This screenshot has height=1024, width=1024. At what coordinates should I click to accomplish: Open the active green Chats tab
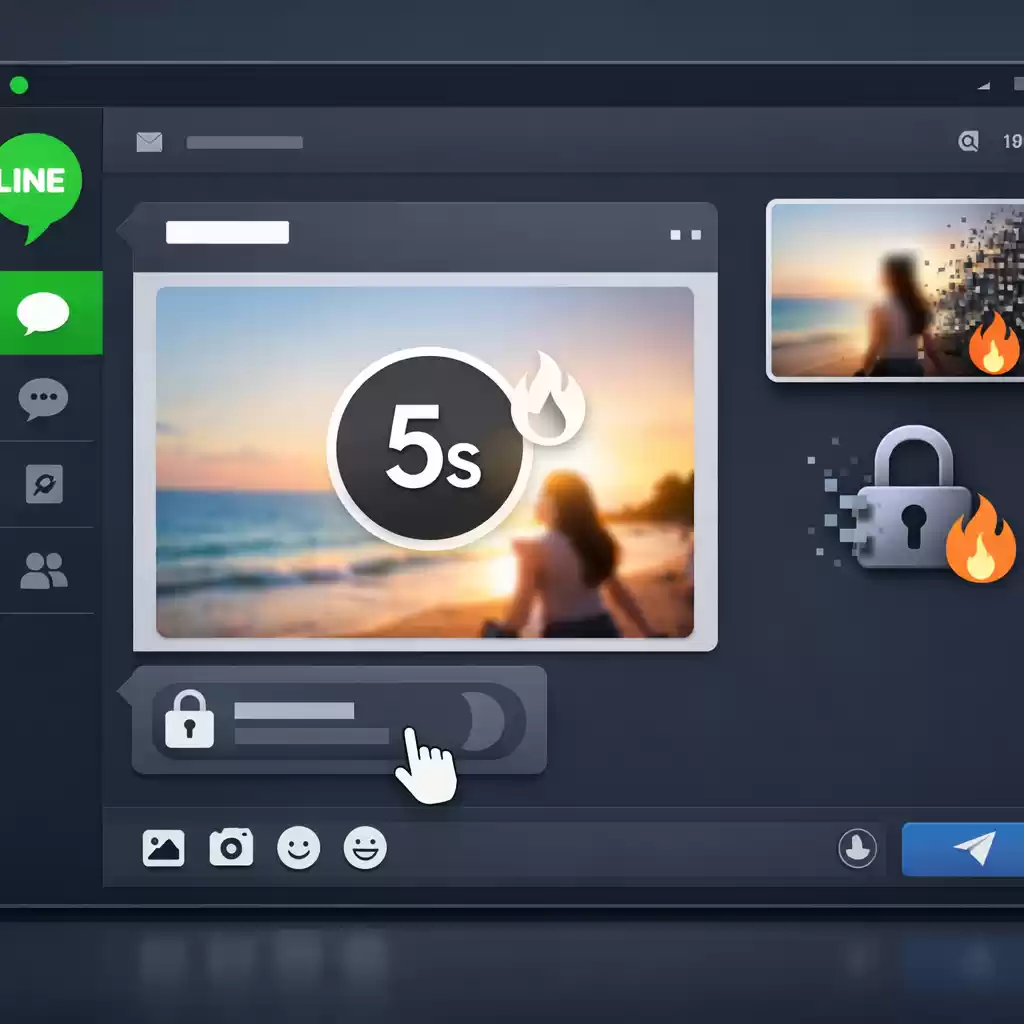(x=44, y=314)
